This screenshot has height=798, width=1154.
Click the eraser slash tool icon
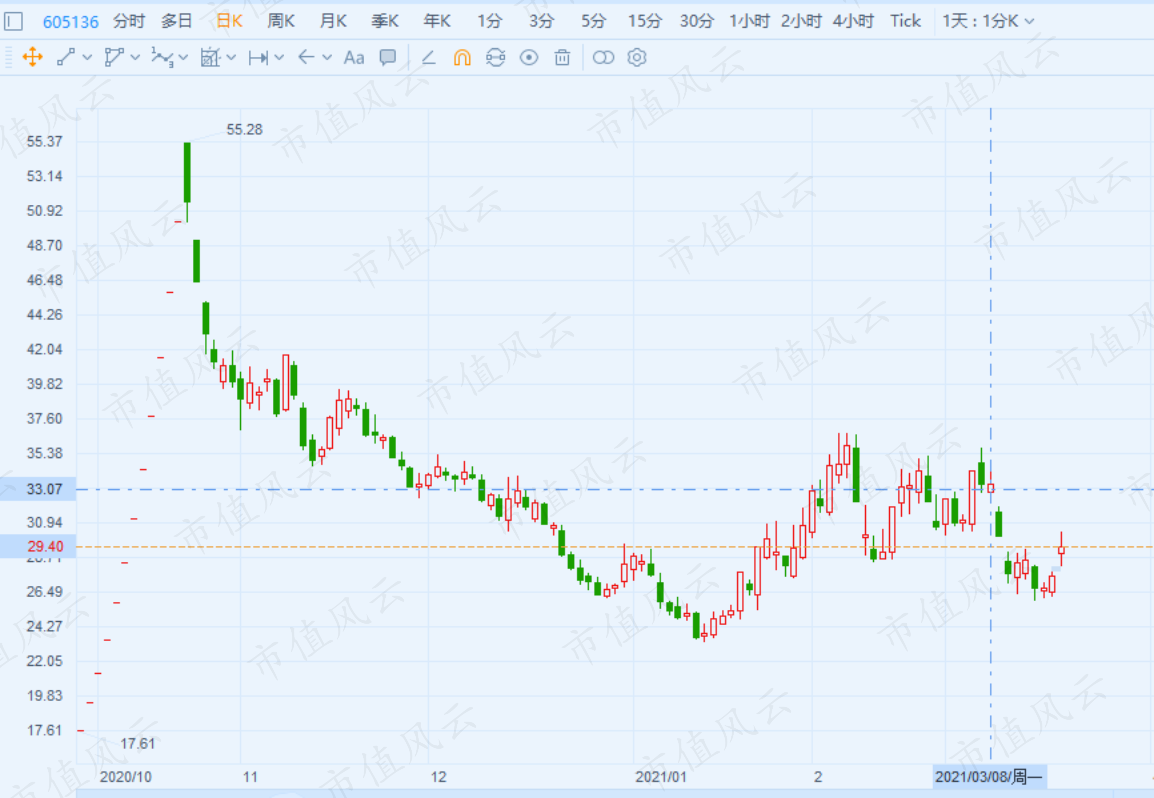[428, 57]
